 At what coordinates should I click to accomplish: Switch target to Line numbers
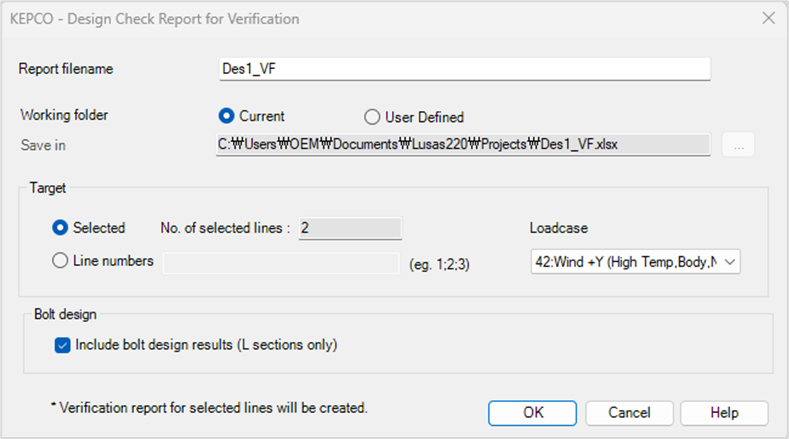click(x=60, y=261)
